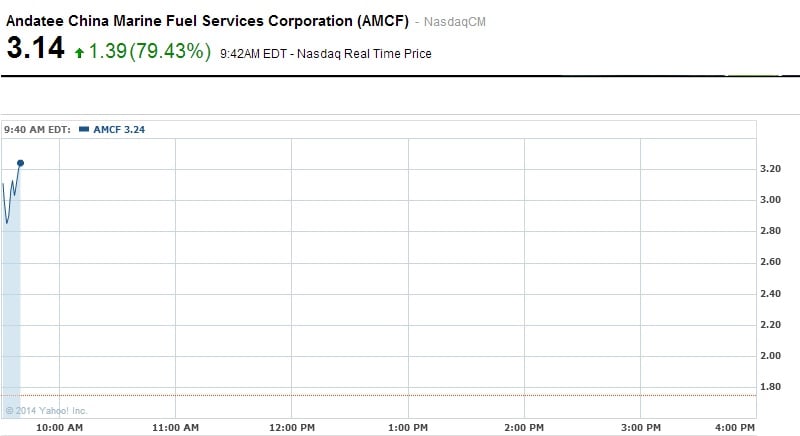800x436 pixels.
Task: Click the 1.39 (79.43%) price change
Action: tap(150, 51)
